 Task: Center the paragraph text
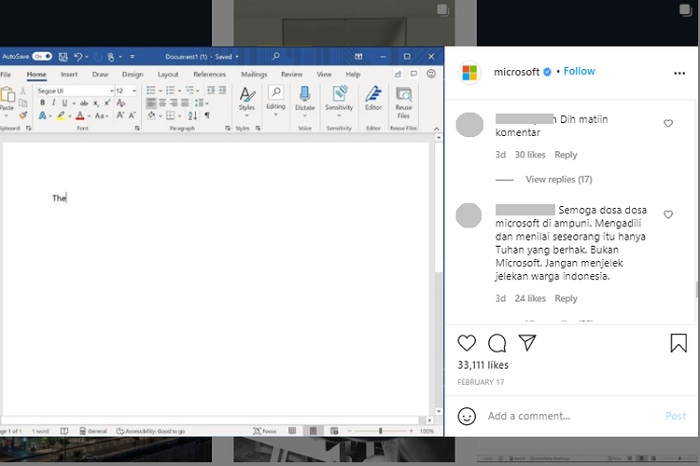(x=162, y=103)
